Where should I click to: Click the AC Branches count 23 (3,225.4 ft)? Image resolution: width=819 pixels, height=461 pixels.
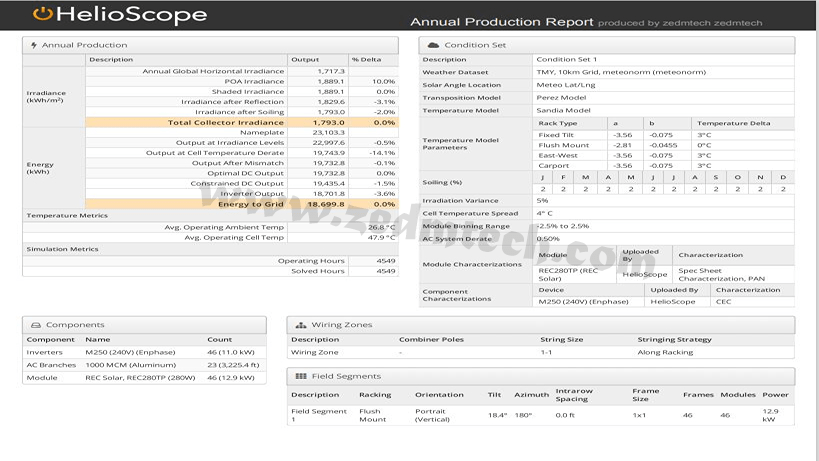pyautogui.click(x=233, y=365)
